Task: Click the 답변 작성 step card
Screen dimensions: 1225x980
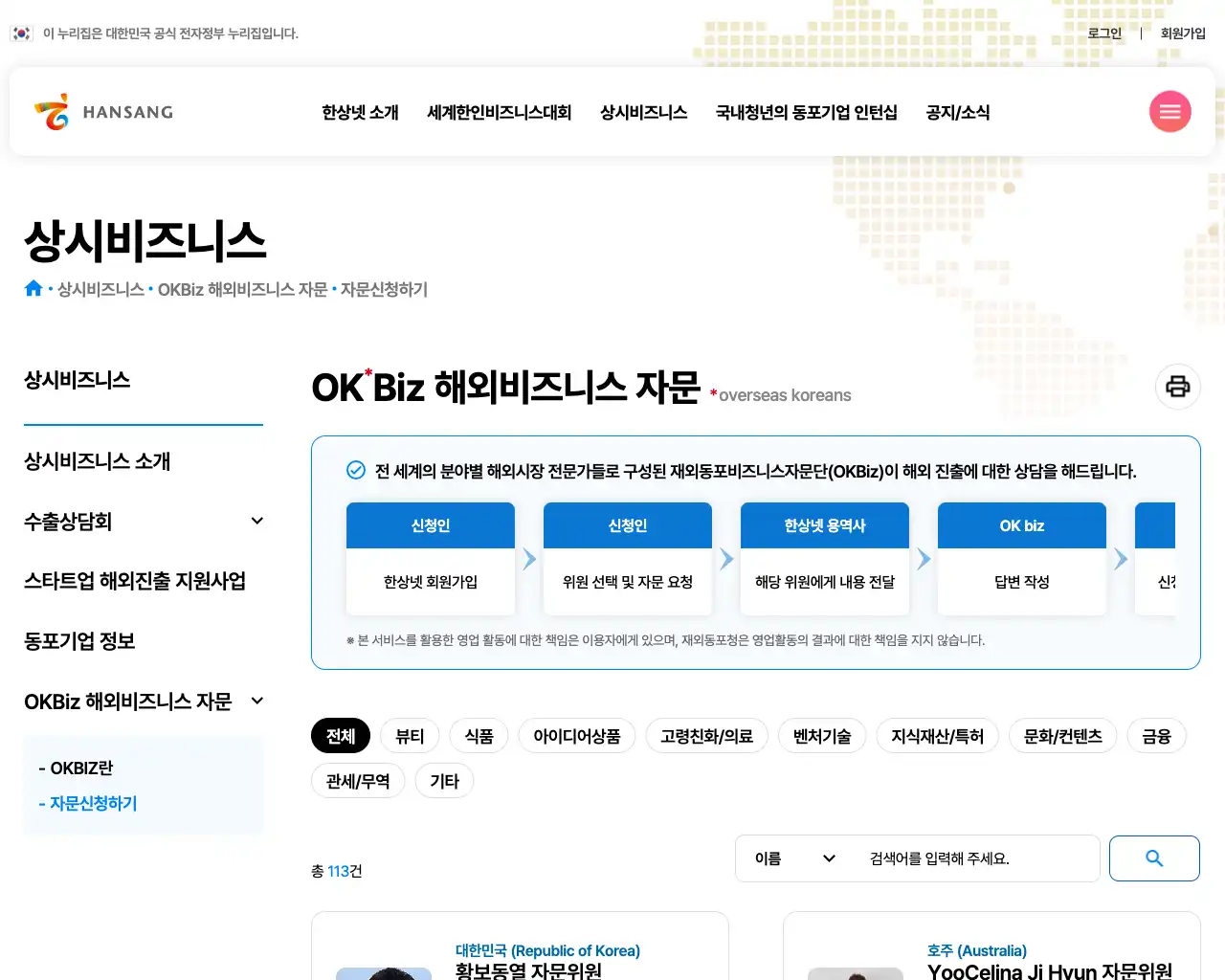Action: tap(1022, 559)
